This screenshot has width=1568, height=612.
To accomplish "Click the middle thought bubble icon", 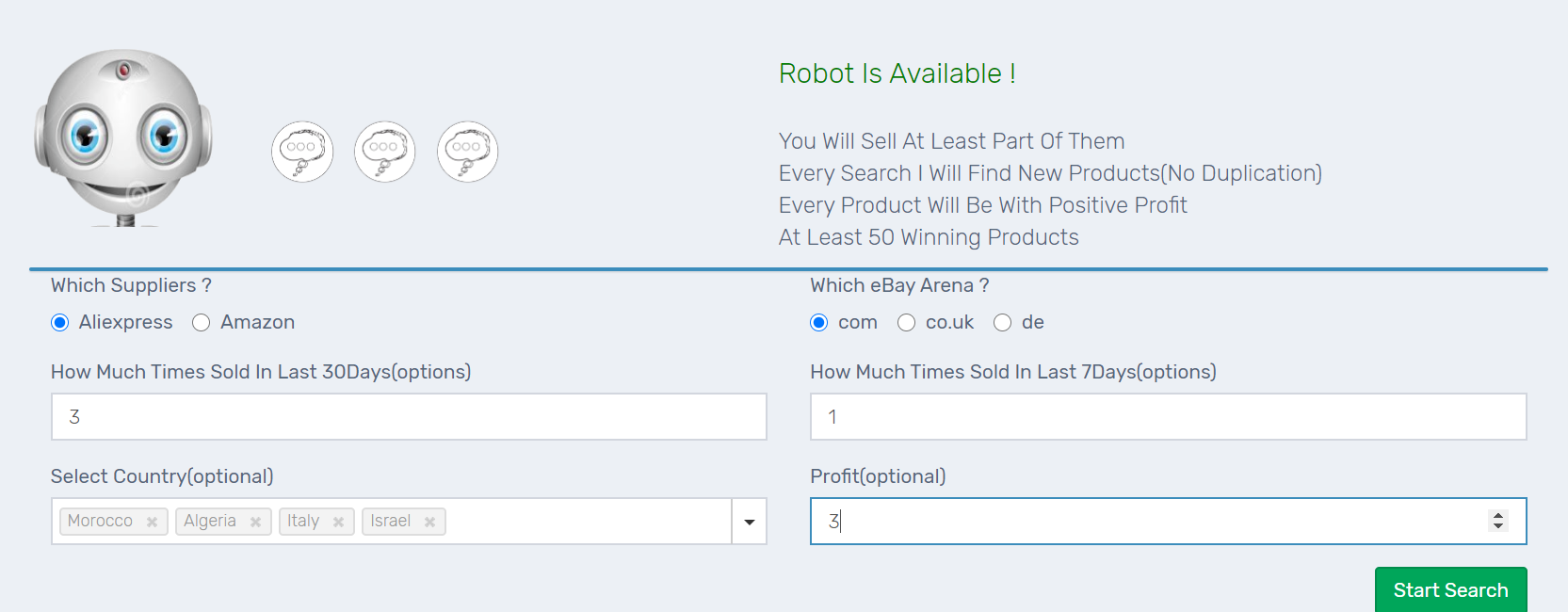I will point(385,152).
